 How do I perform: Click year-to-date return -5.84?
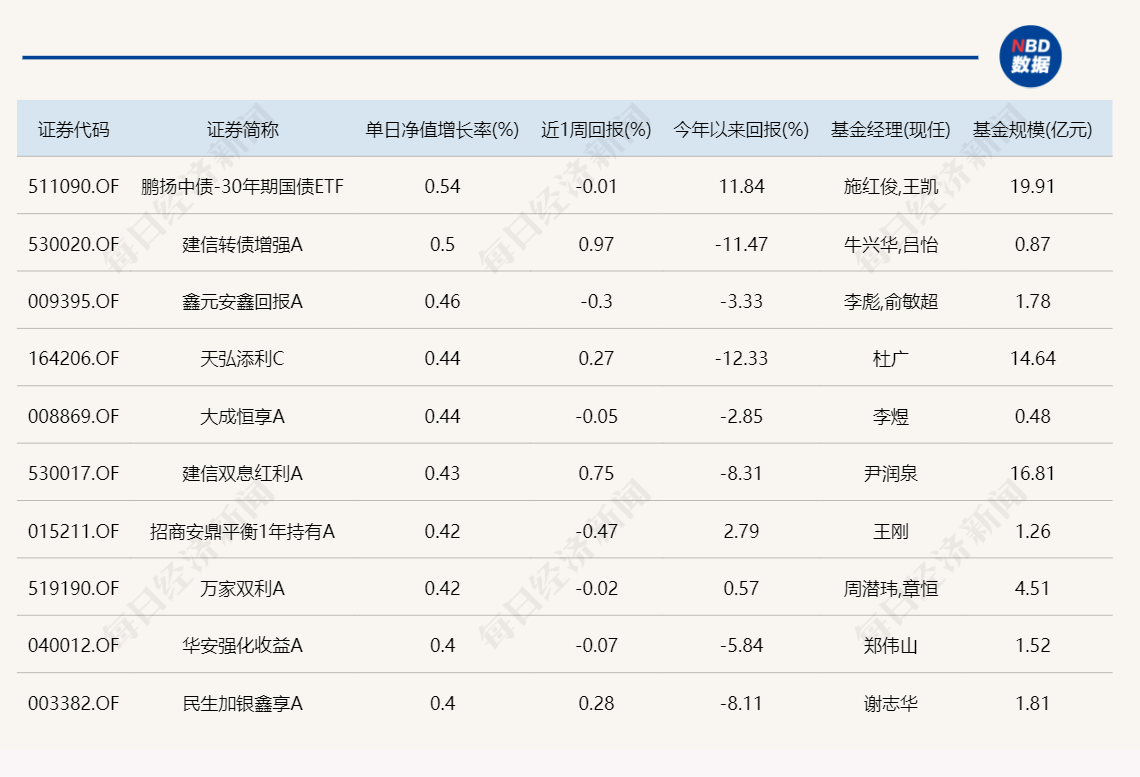tap(742, 645)
